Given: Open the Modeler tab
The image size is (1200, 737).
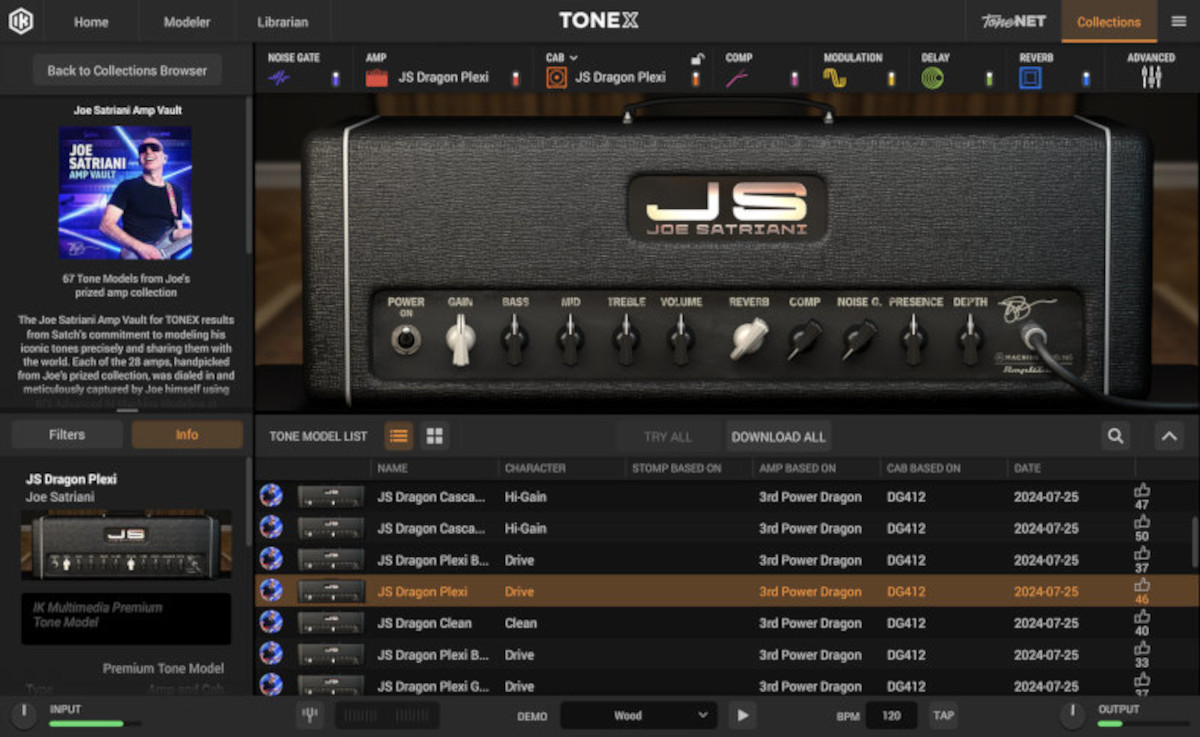Looking at the screenshot, I should (x=187, y=21).
